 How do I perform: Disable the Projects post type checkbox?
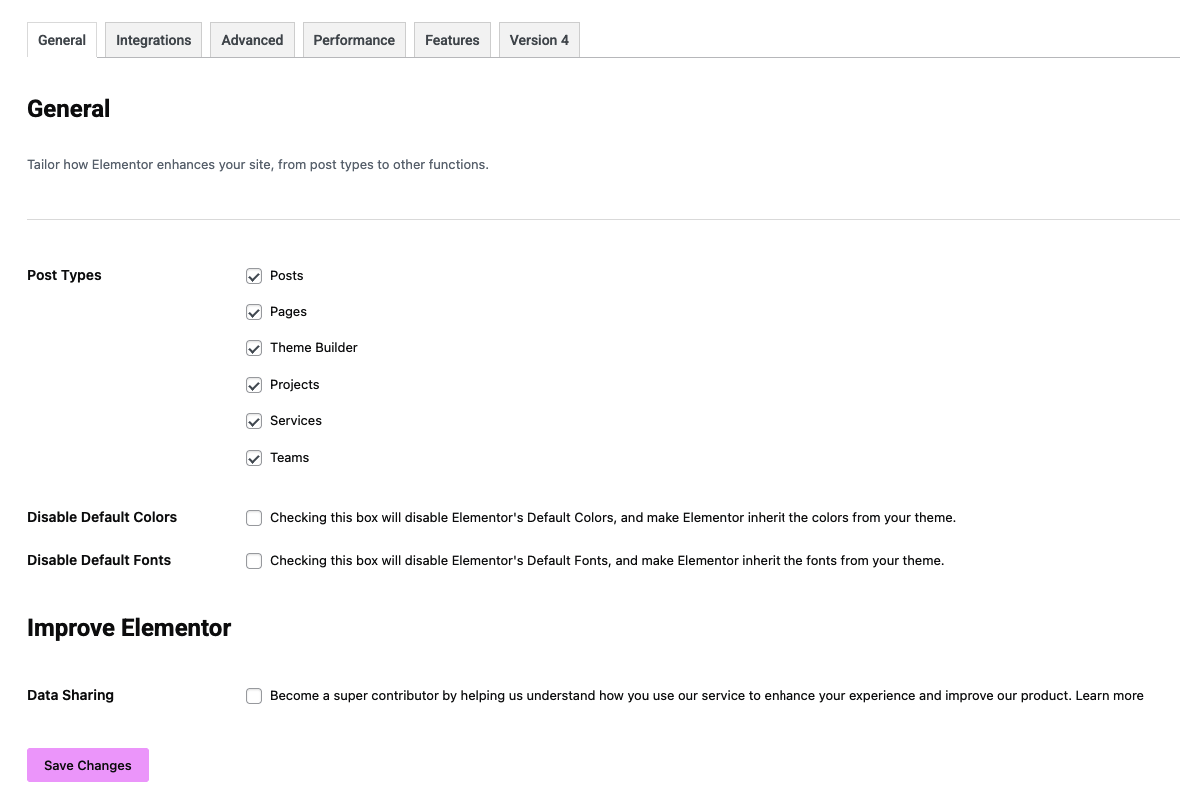[x=254, y=385]
